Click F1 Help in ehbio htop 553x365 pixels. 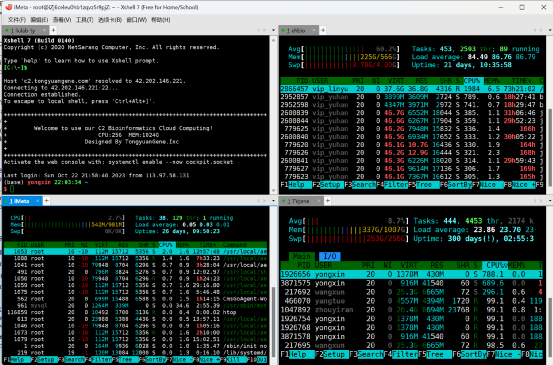click(x=297, y=185)
